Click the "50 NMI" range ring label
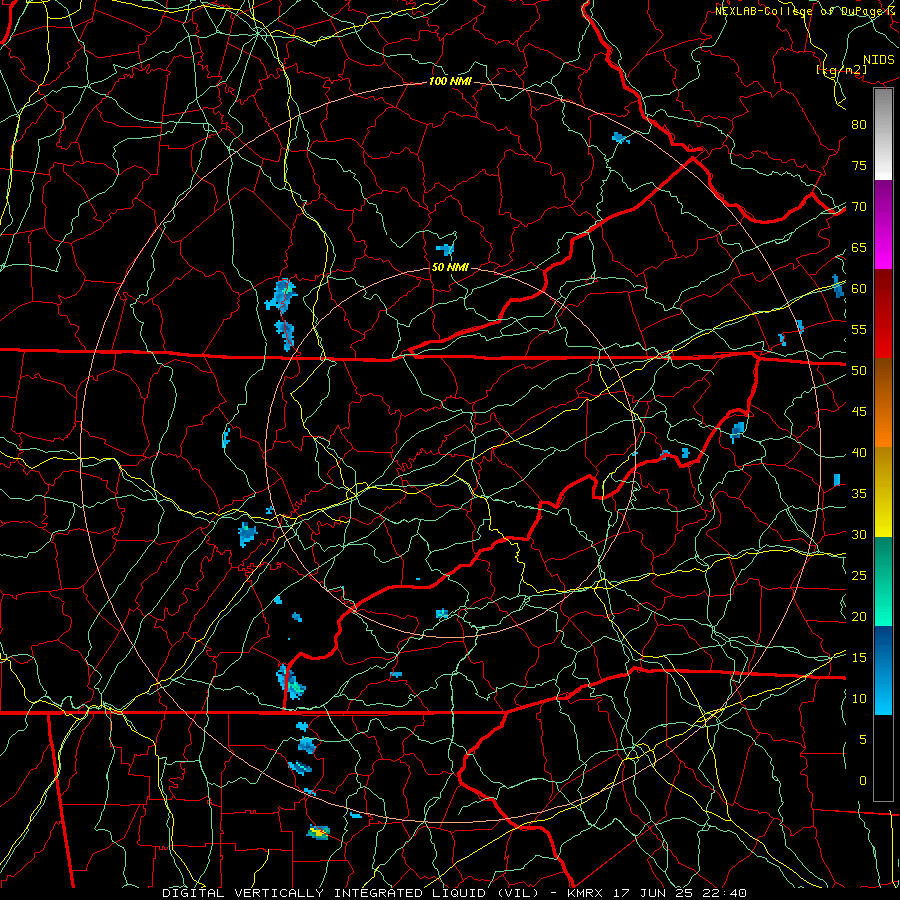Screen dimensions: 900x900 pyautogui.click(x=450, y=267)
